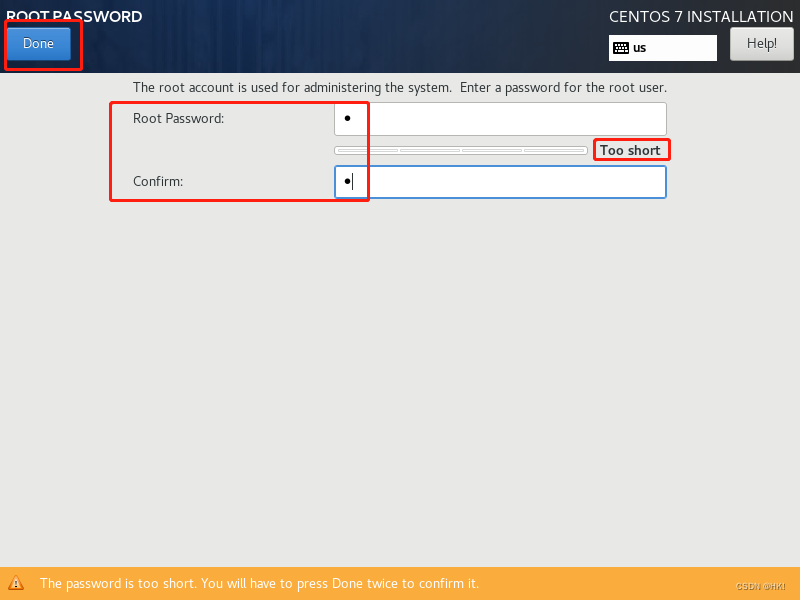The width and height of the screenshot is (800, 600).
Task: Open the Help! button
Action: point(761,44)
